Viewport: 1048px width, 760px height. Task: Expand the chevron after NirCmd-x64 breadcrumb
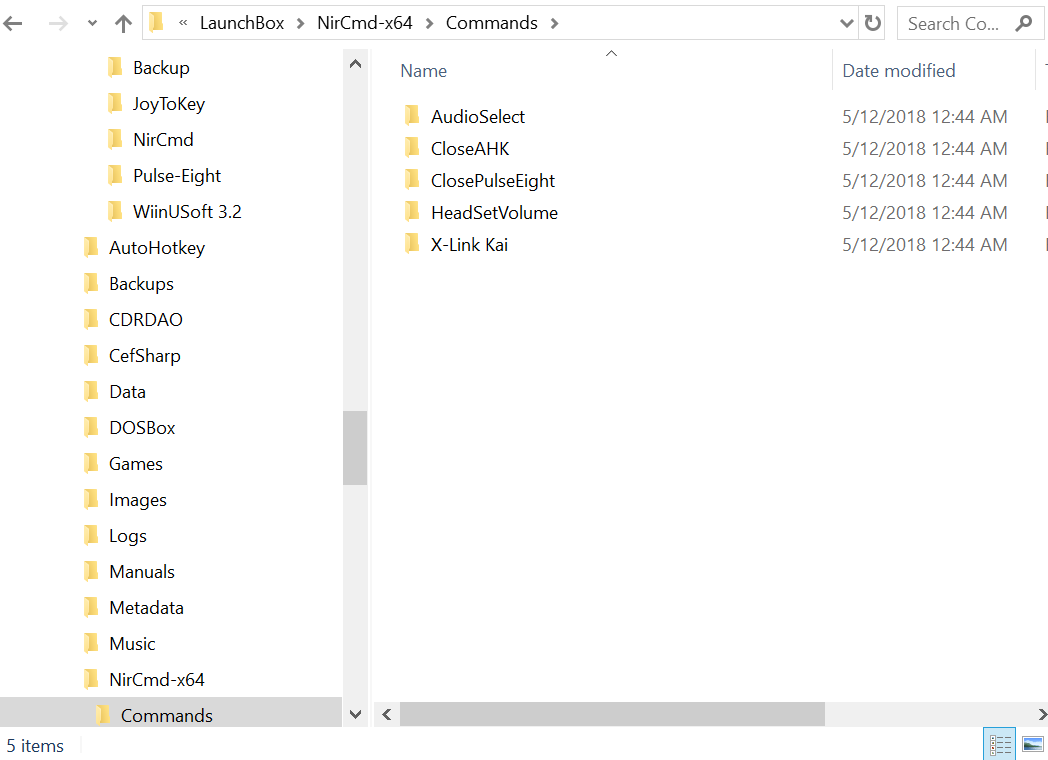tap(429, 24)
